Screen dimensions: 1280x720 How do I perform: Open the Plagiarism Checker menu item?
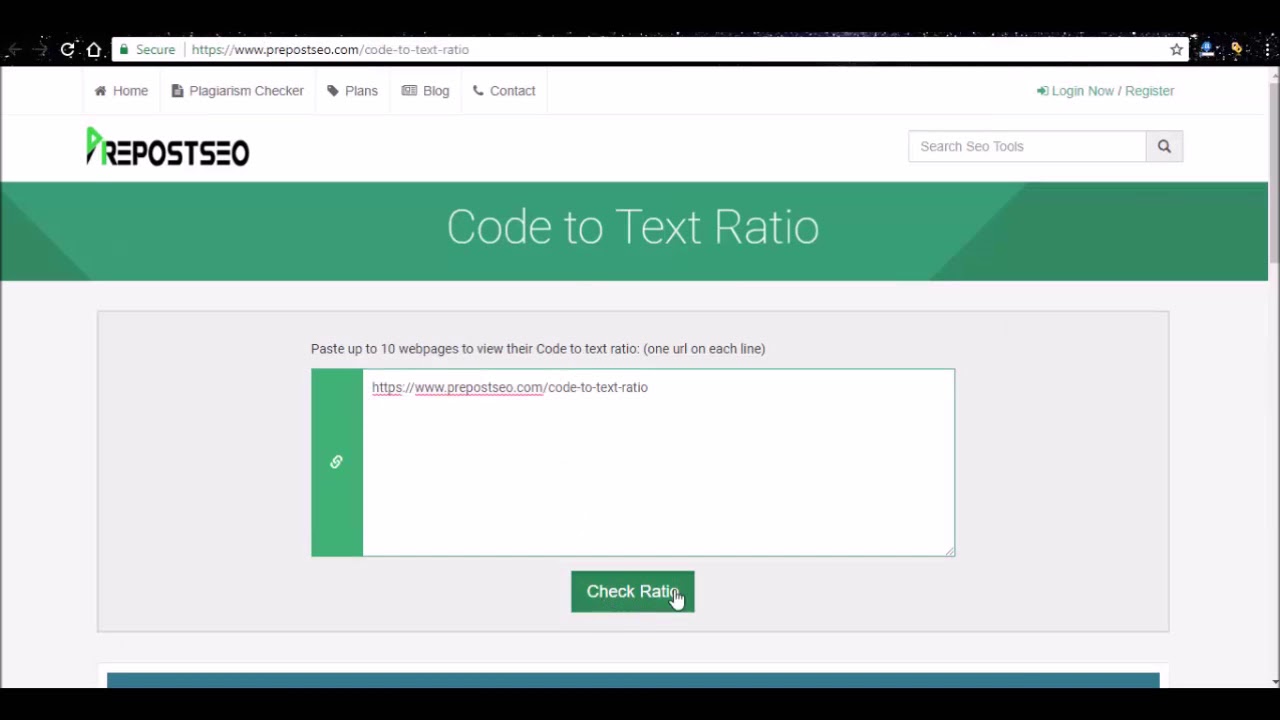(237, 91)
